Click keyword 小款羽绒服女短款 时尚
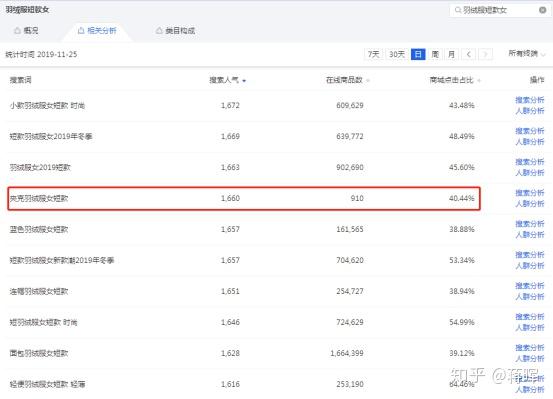 (x=47, y=105)
